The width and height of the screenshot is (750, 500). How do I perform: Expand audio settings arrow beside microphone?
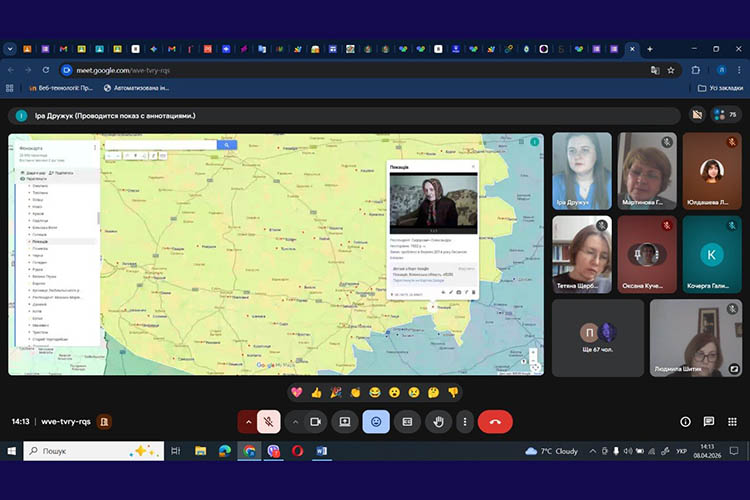click(x=247, y=422)
